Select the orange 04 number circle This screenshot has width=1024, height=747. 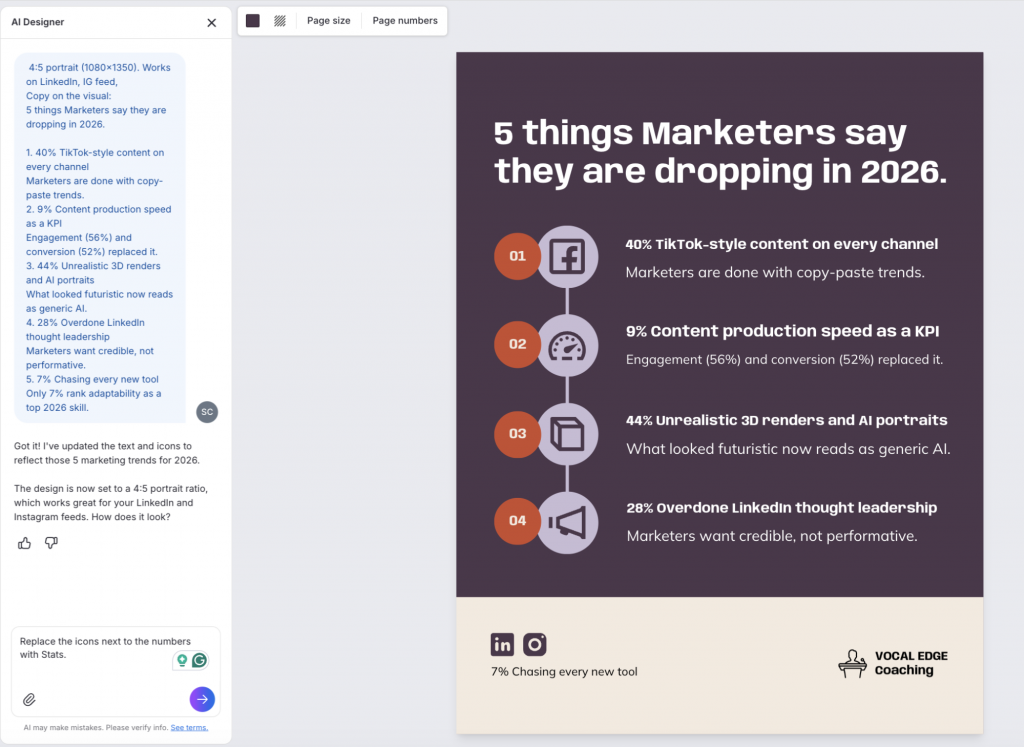coord(517,521)
